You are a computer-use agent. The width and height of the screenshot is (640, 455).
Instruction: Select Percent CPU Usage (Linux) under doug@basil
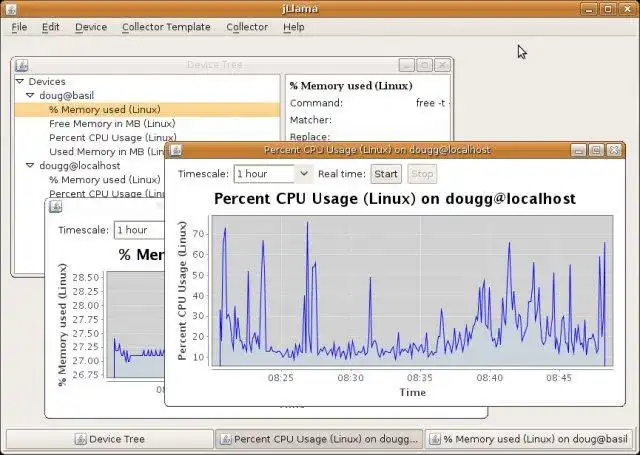(113, 138)
